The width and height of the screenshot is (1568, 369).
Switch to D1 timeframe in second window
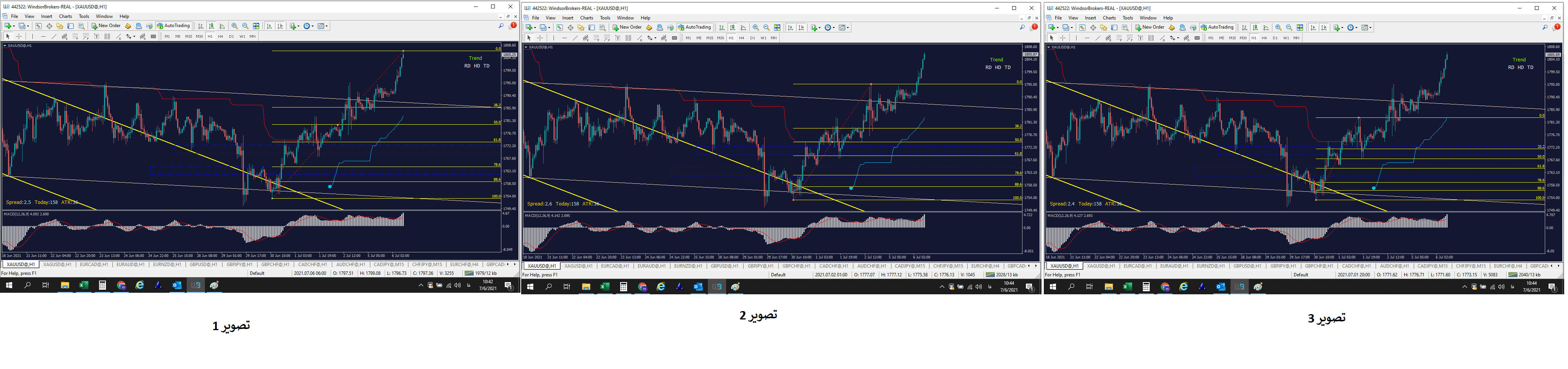coord(753,38)
